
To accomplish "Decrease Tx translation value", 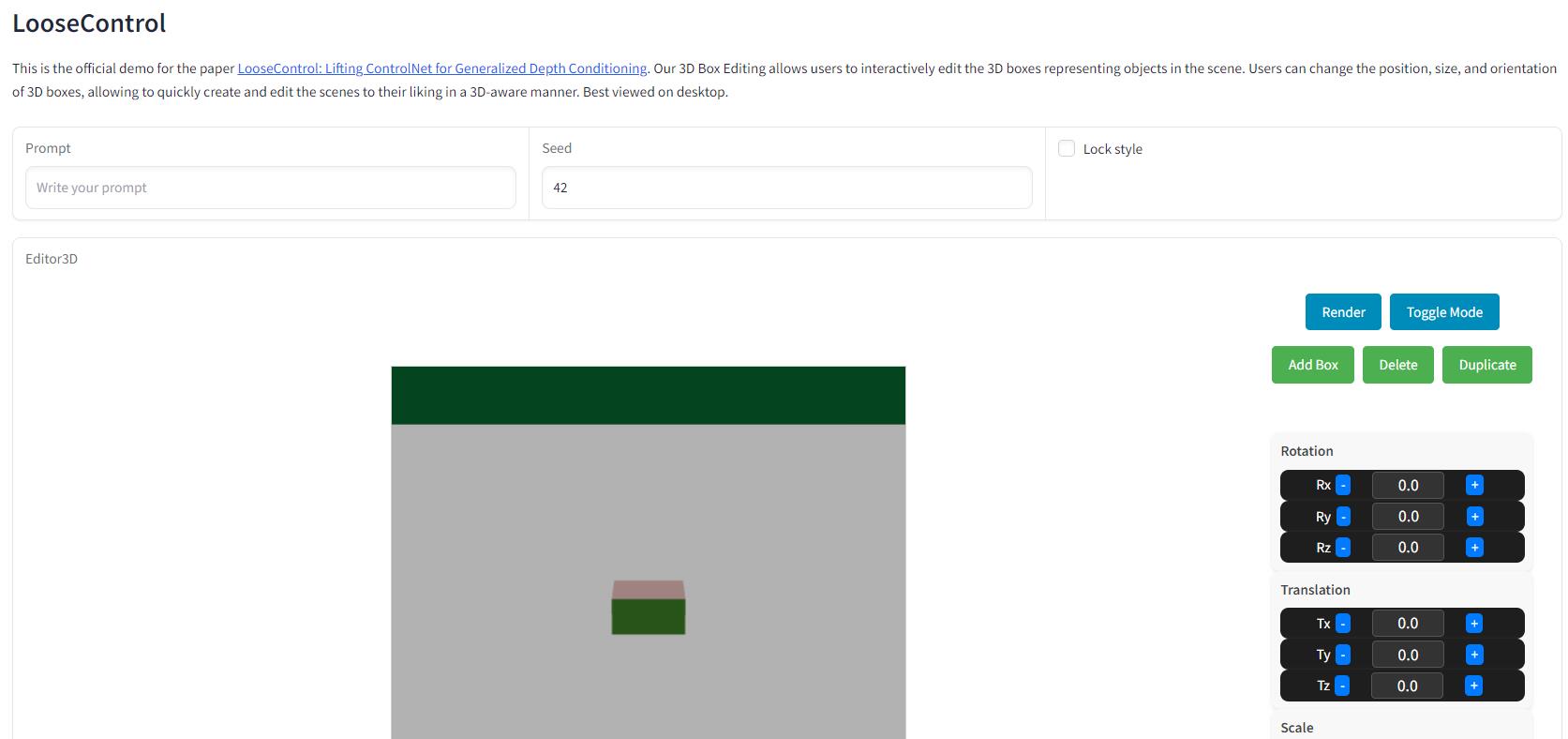I will (x=1342, y=624).
